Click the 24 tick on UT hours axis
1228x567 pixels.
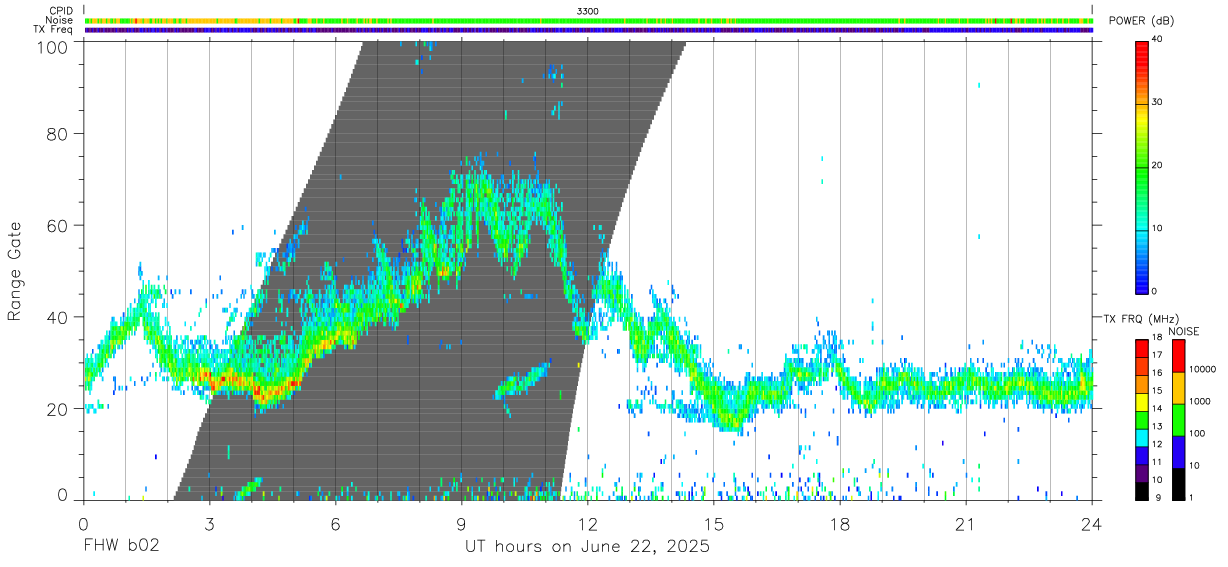(x=1091, y=523)
